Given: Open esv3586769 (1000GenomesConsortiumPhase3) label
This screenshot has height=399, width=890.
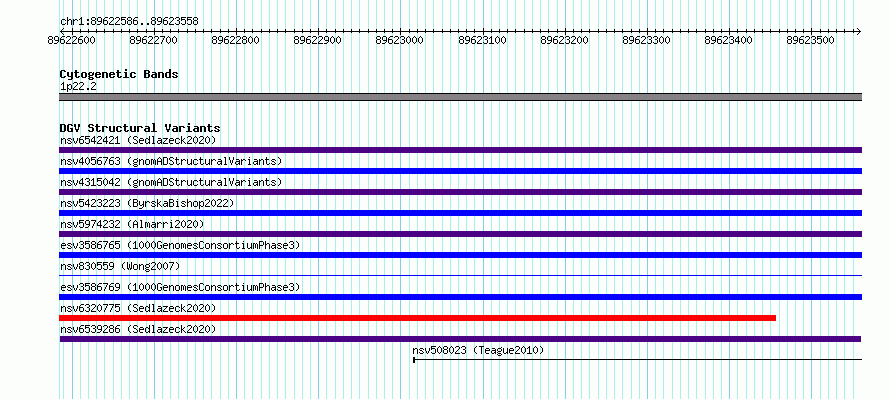Looking at the screenshot, I should (x=180, y=287).
